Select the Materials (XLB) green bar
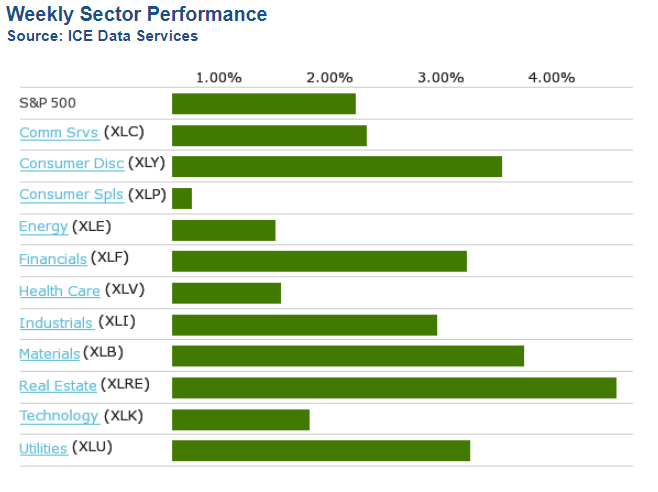The image size is (658, 492). pyautogui.click(x=347, y=356)
